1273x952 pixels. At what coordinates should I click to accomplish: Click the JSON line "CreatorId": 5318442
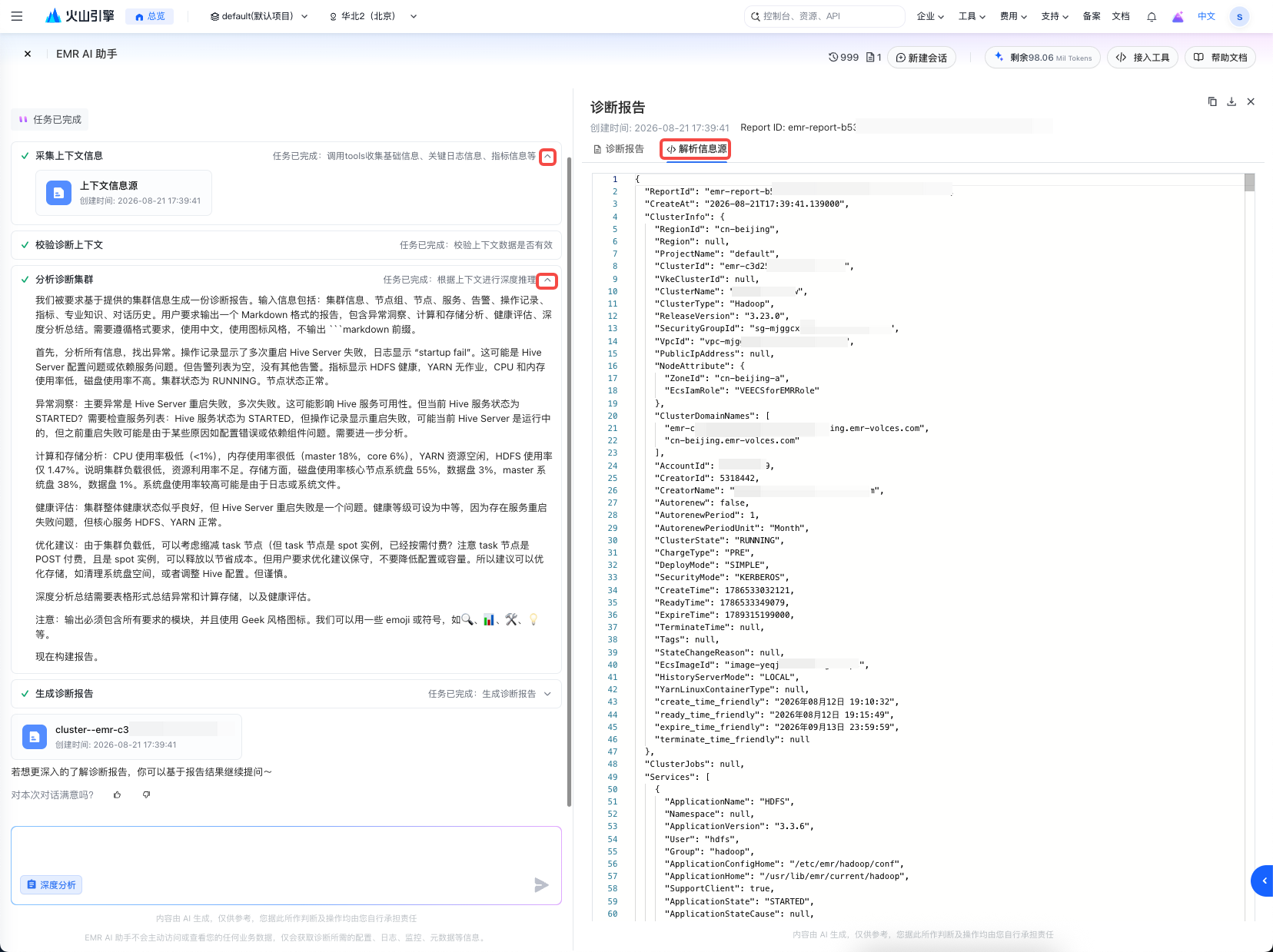click(706, 479)
